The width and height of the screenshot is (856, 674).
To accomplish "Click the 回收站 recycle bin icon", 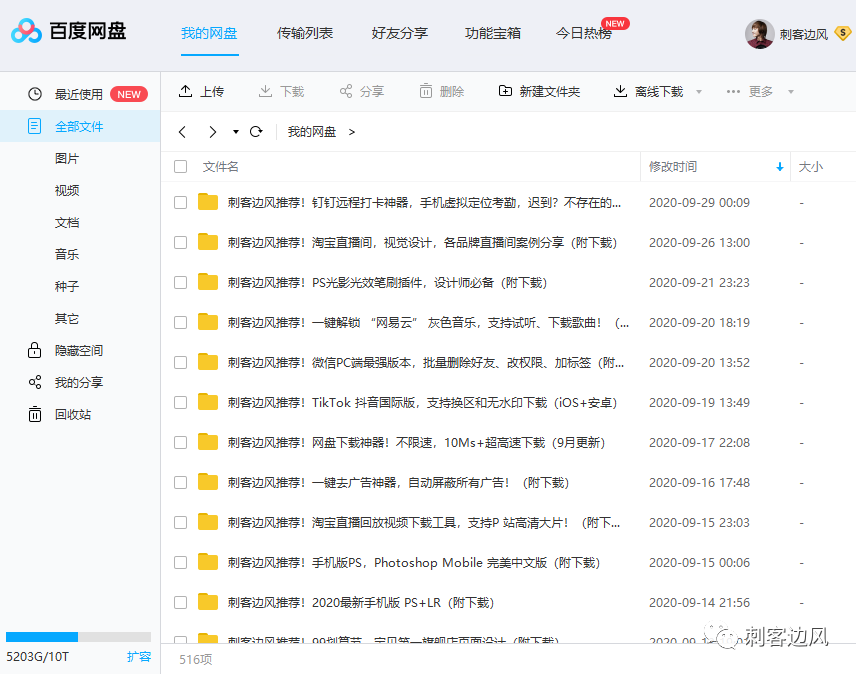I will (x=34, y=414).
